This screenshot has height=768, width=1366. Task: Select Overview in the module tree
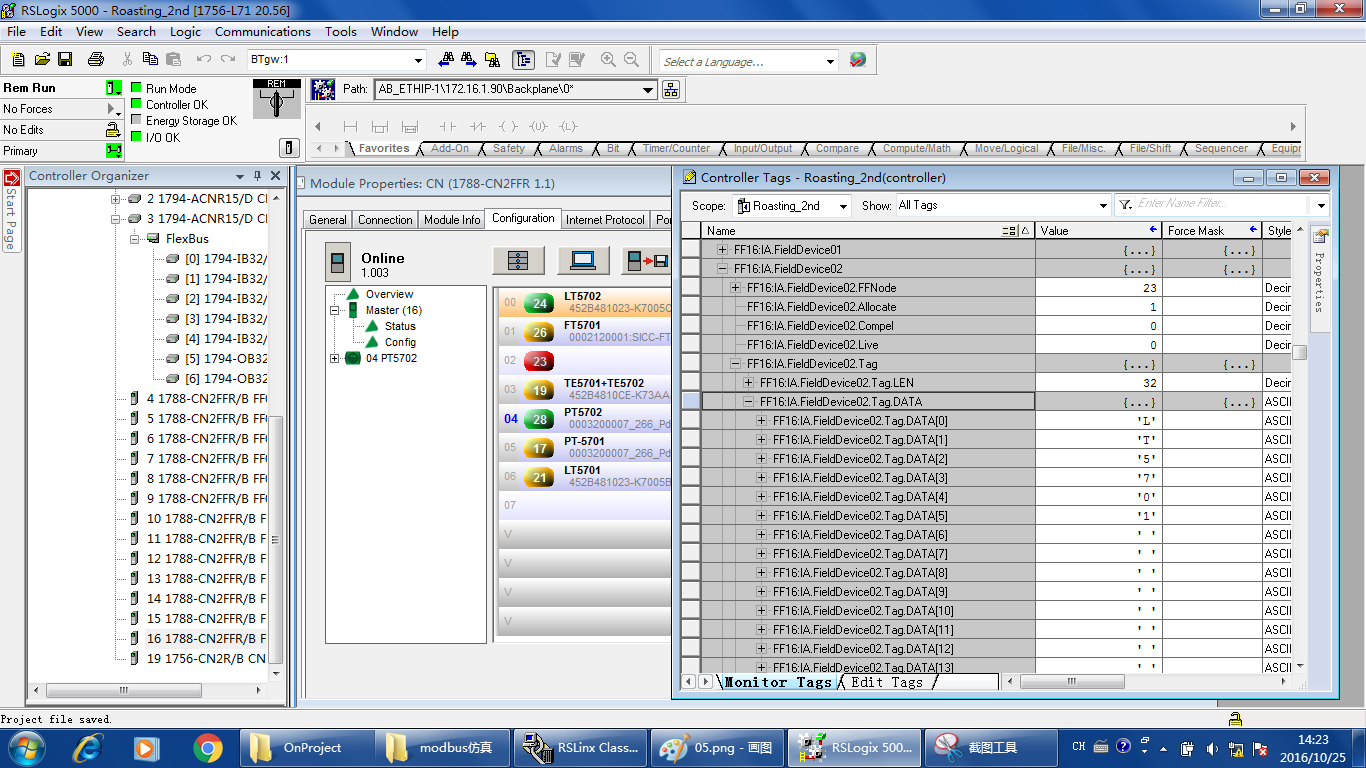coord(389,294)
